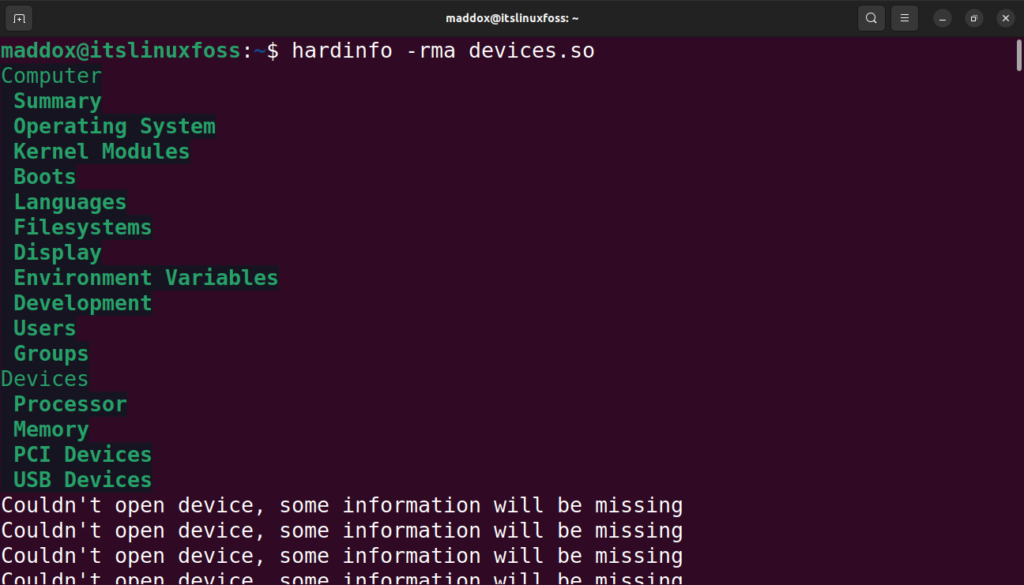Select the Filesystems entry
1024x585 pixels.
pos(82,227)
